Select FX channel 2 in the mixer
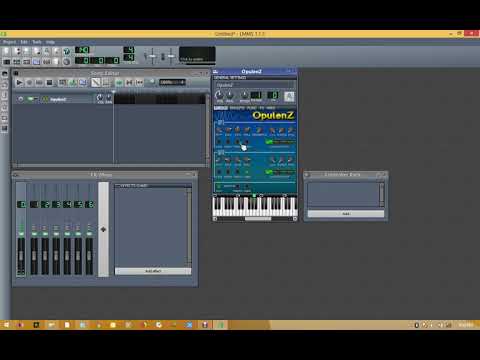The width and height of the screenshot is (480, 360). (x=45, y=204)
